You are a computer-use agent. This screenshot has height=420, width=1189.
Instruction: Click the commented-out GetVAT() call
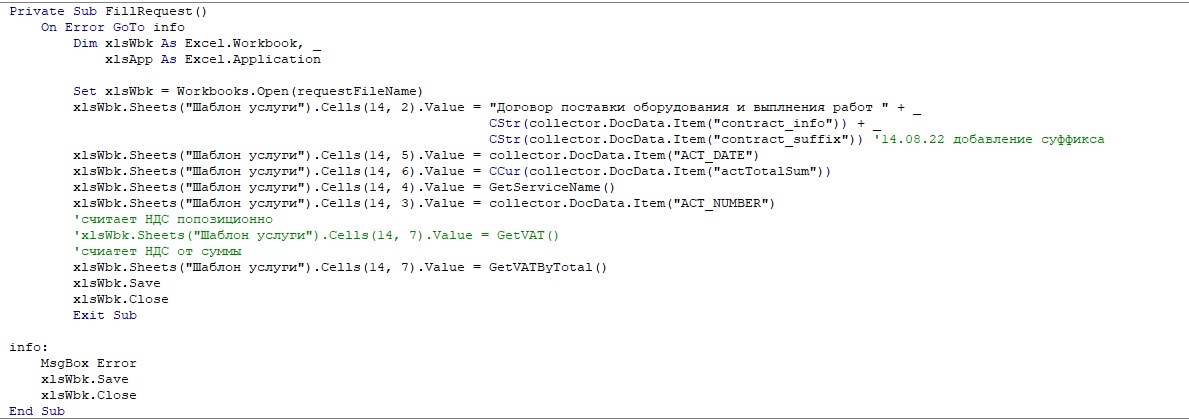click(x=524, y=235)
